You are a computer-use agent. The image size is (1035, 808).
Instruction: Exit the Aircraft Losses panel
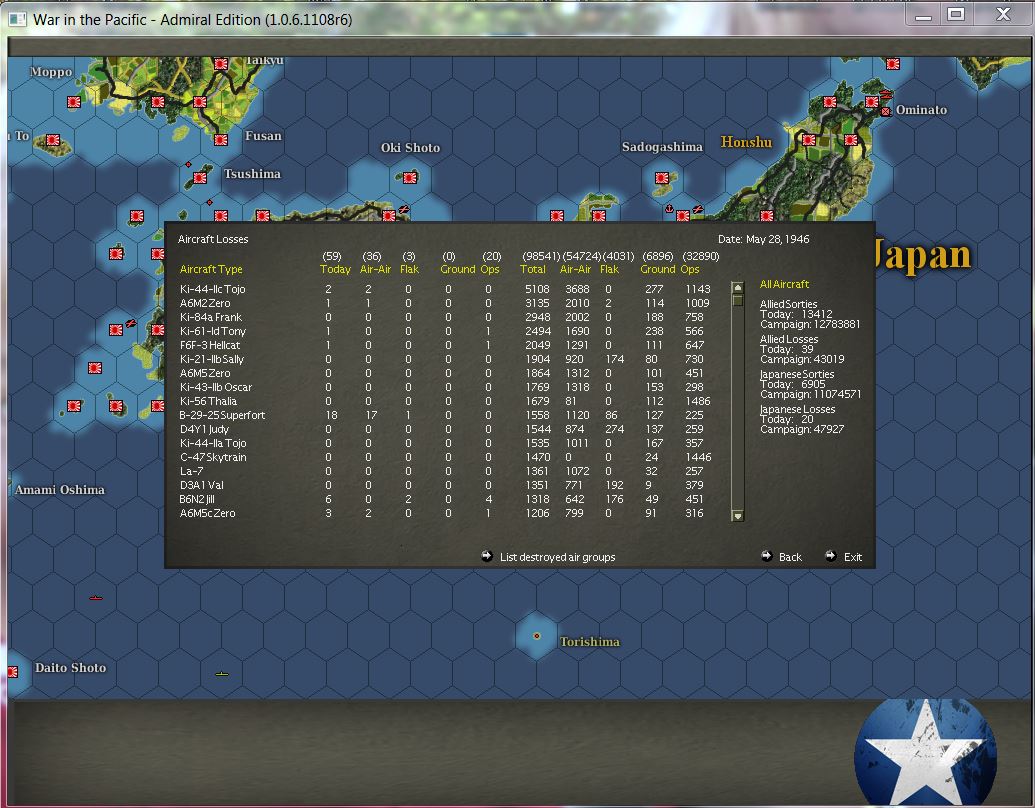click(x=853, y=557)
